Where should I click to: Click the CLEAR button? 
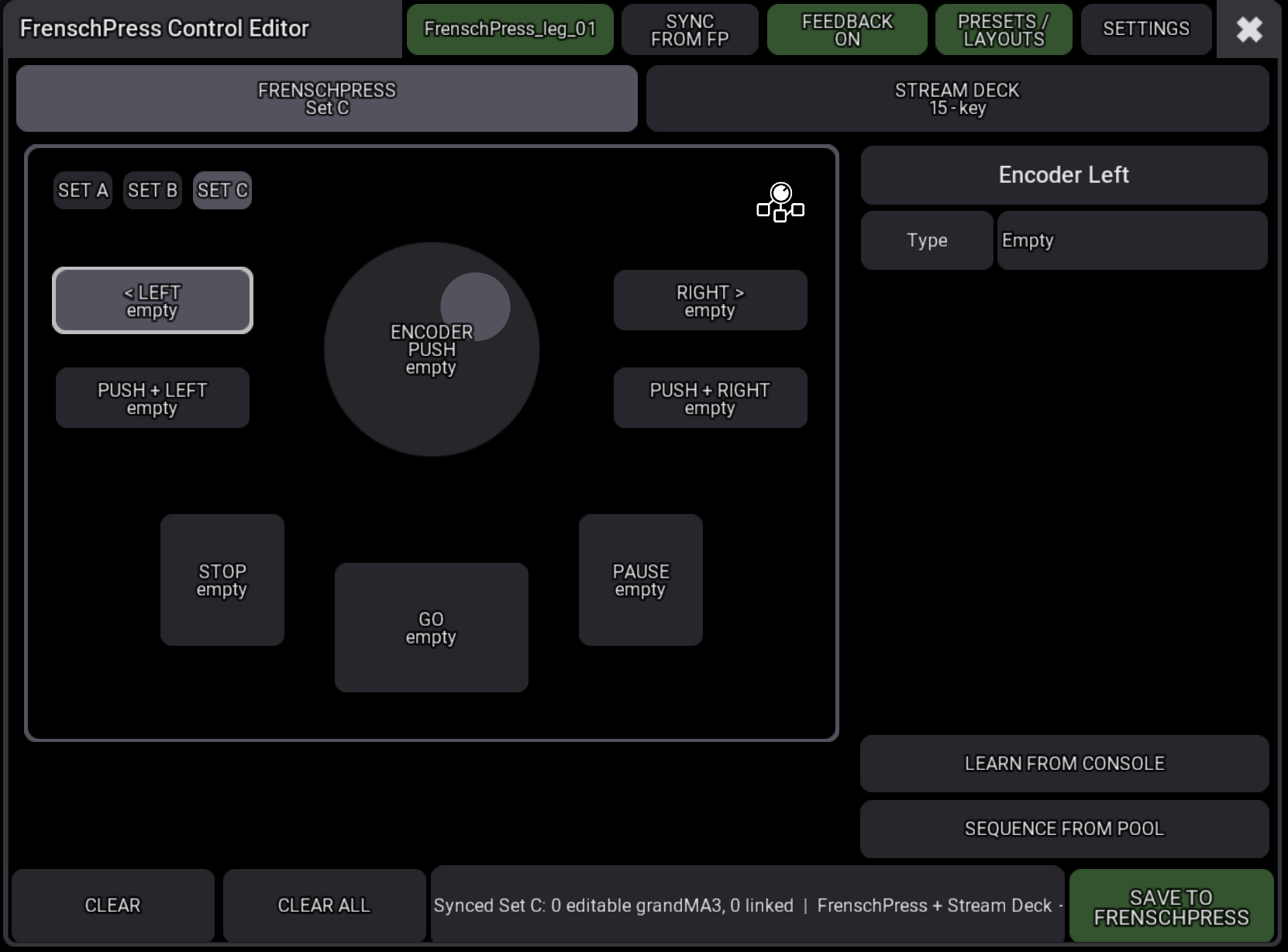[113, 905]
